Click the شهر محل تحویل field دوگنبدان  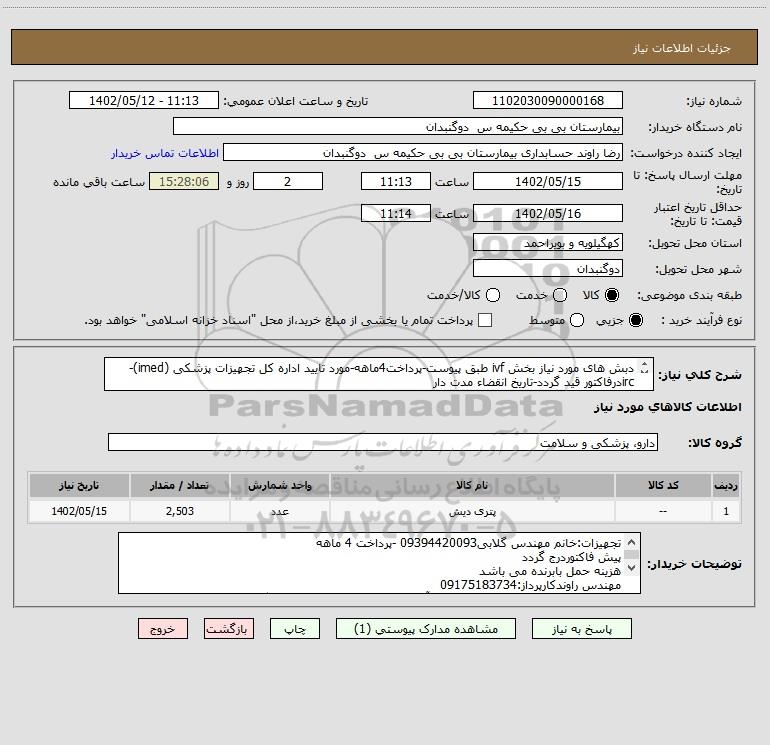tap(548, 269)
